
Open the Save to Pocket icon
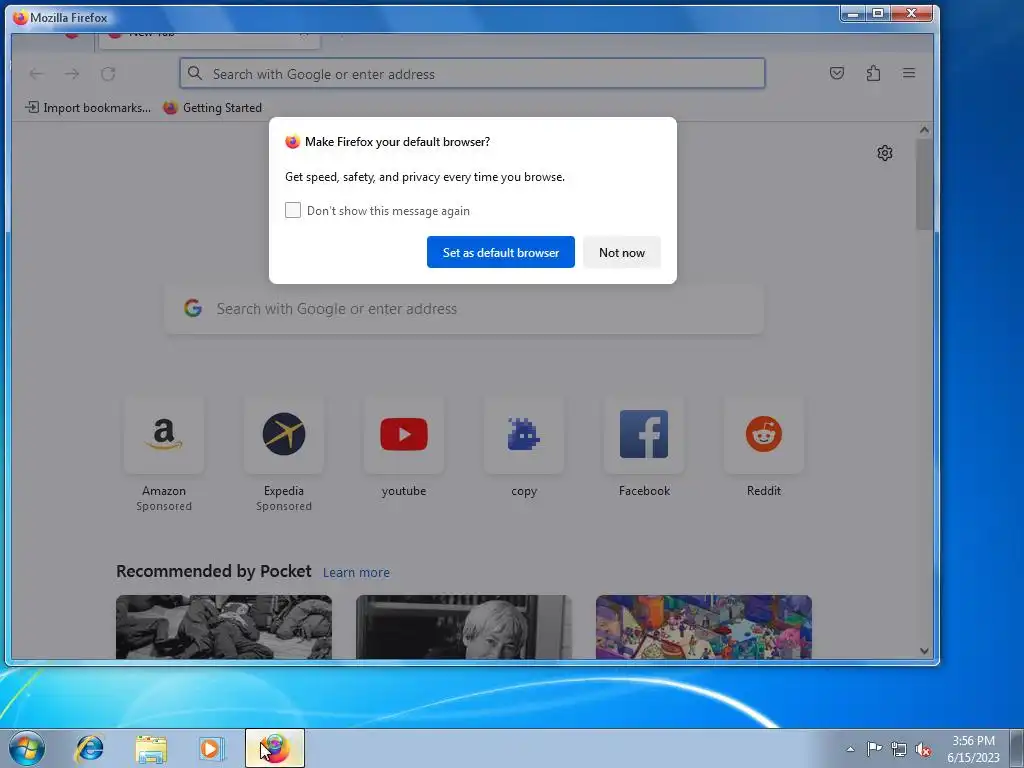click(837, 73)
